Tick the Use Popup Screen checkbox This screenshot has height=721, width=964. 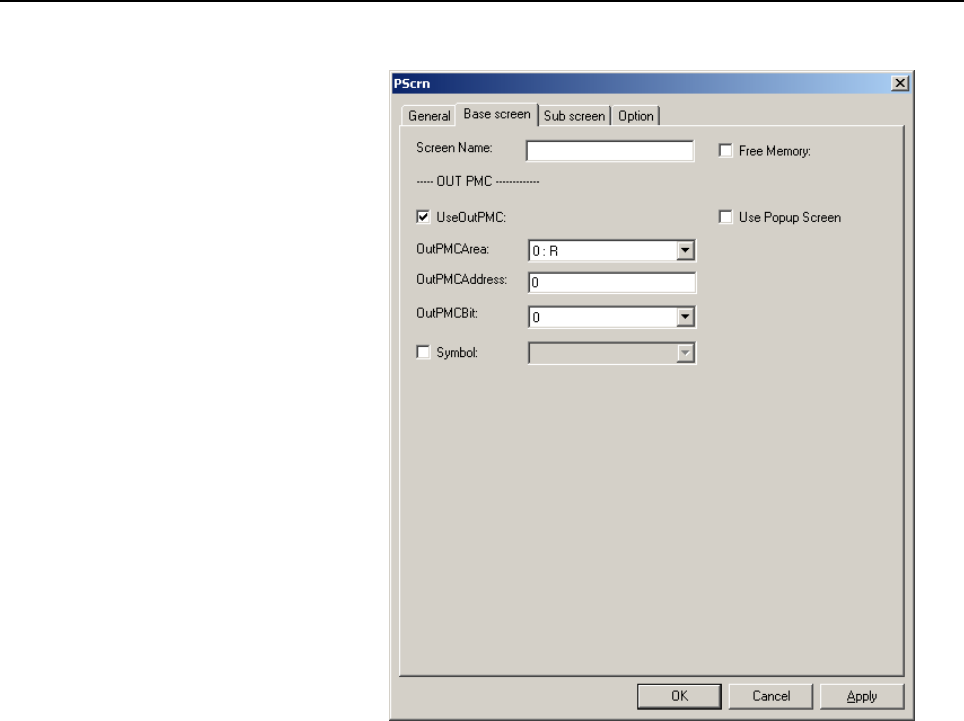pos(725,217)
